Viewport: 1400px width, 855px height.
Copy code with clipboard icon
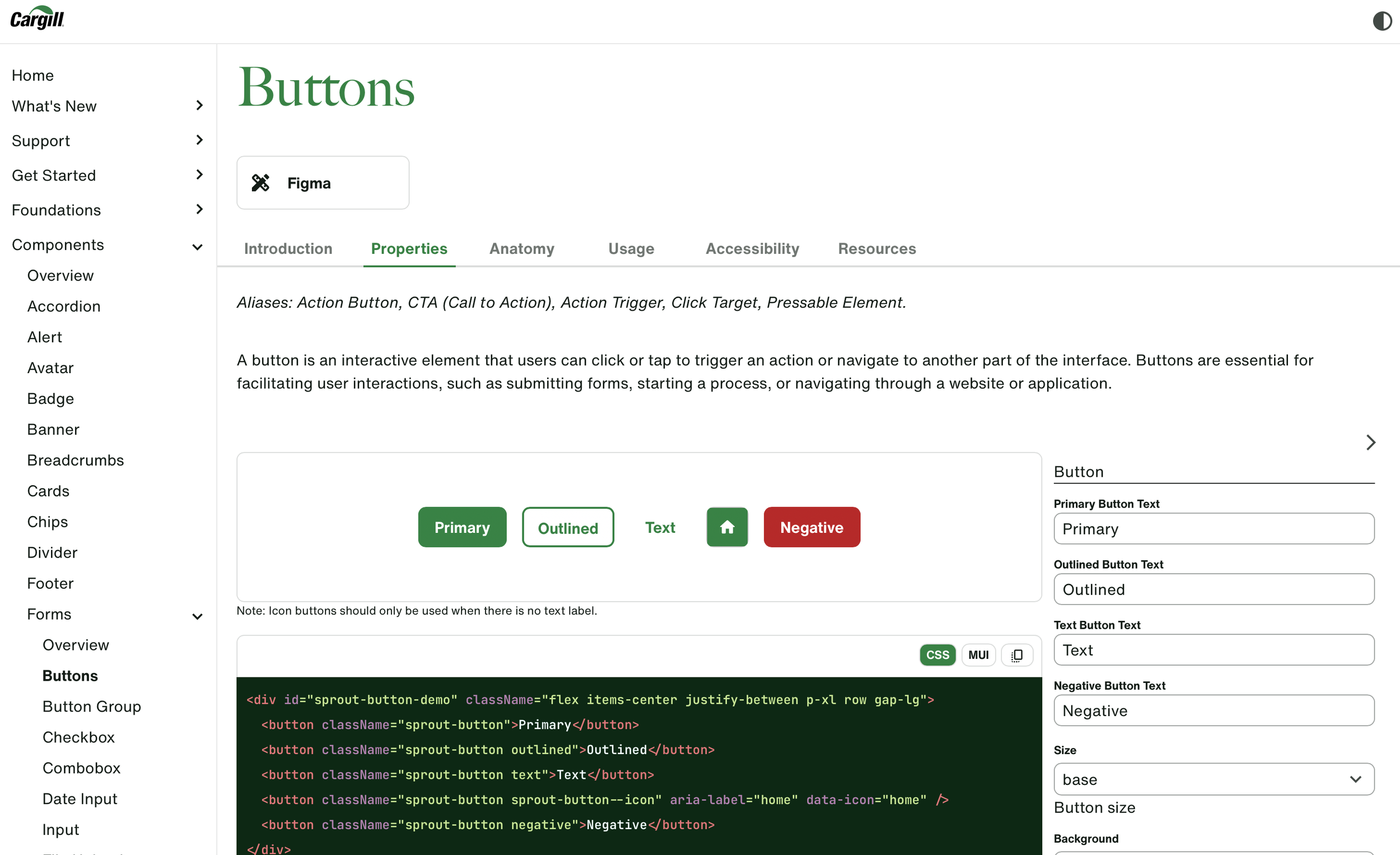pyautogui.click(x=1016, y=655)
